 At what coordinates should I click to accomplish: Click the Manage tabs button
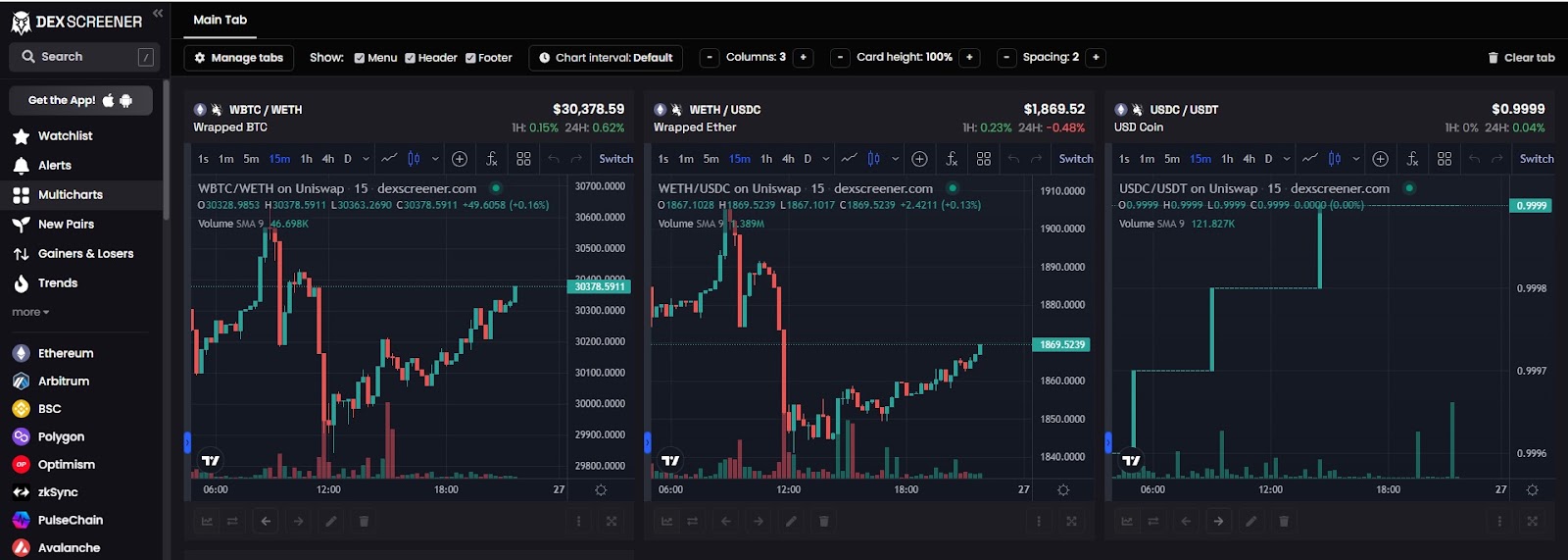click(239, 58)
